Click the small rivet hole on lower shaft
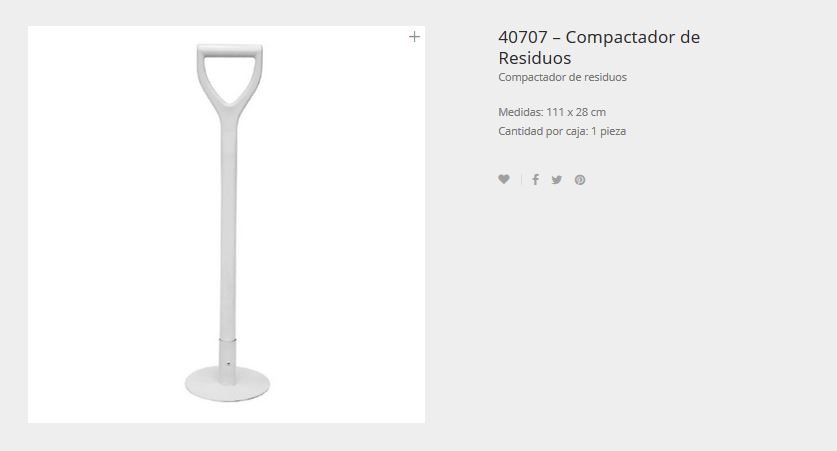 [x=228, y=364]
